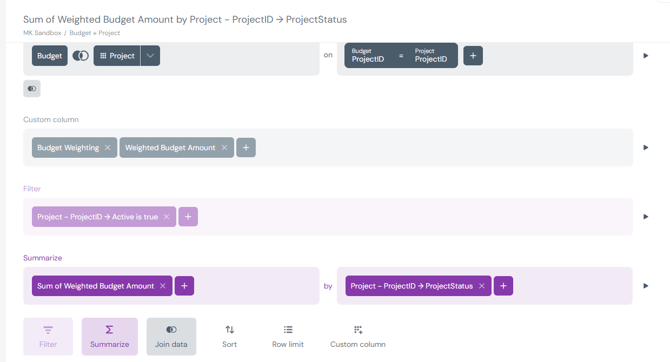This screenshot has height=362, width=670.
Task: Remove the Active is true filter
Action: (167, 217)
